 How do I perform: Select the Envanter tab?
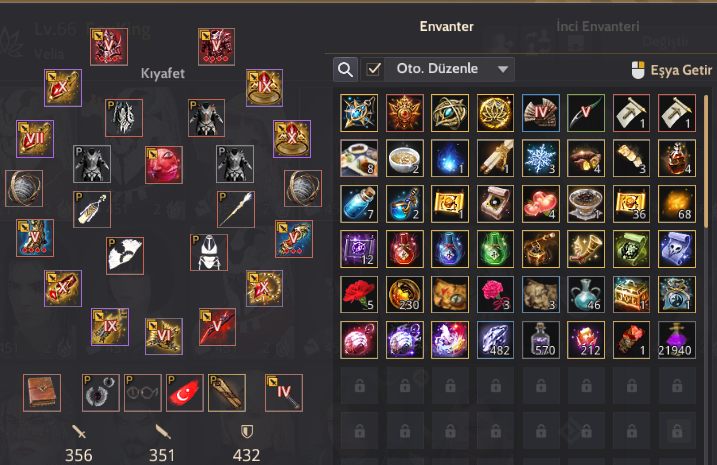tap(447, 27)
